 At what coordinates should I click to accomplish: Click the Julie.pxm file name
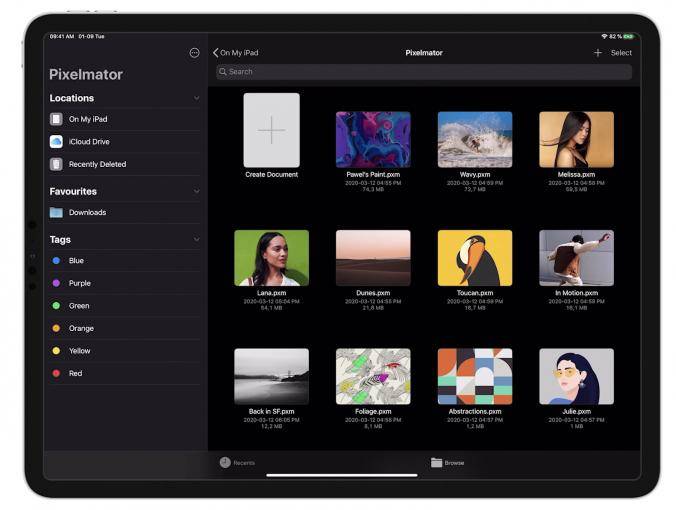click(576, 412)
